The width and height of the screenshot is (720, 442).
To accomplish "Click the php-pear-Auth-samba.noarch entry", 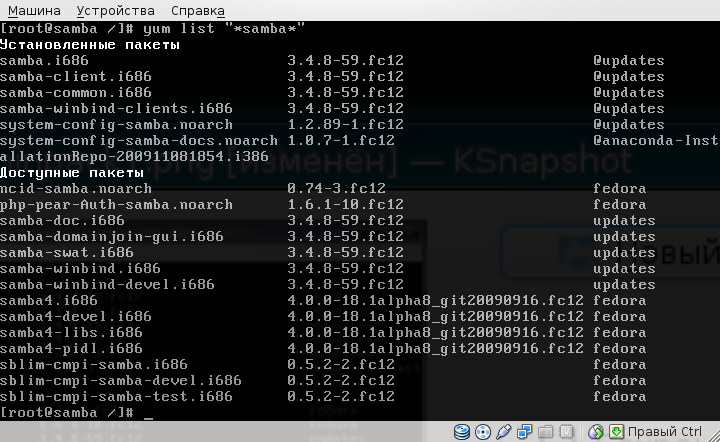I will 116,205.
